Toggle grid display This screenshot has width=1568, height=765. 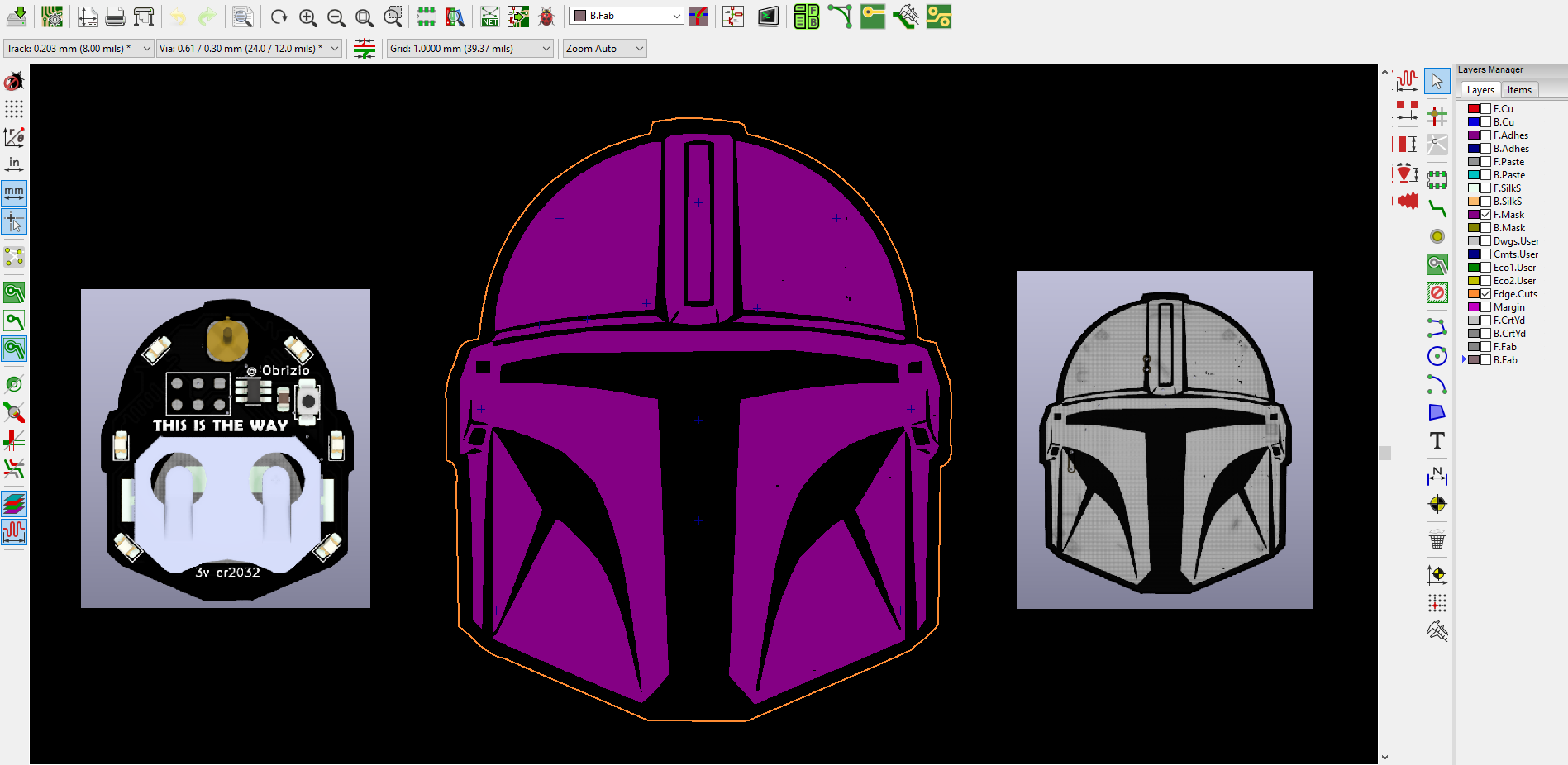tap(14, 109)
